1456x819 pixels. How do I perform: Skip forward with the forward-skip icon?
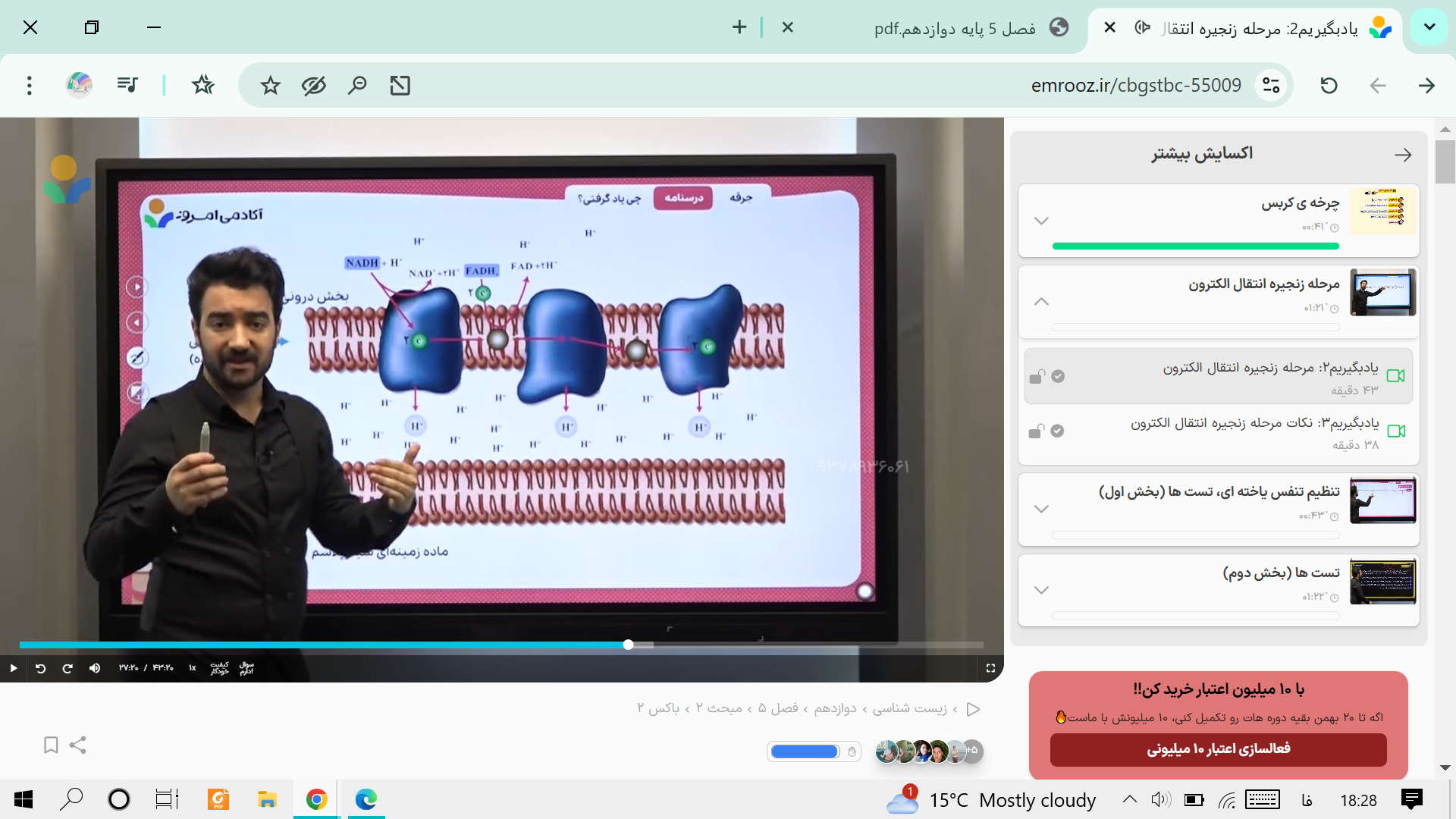[67, 668]
